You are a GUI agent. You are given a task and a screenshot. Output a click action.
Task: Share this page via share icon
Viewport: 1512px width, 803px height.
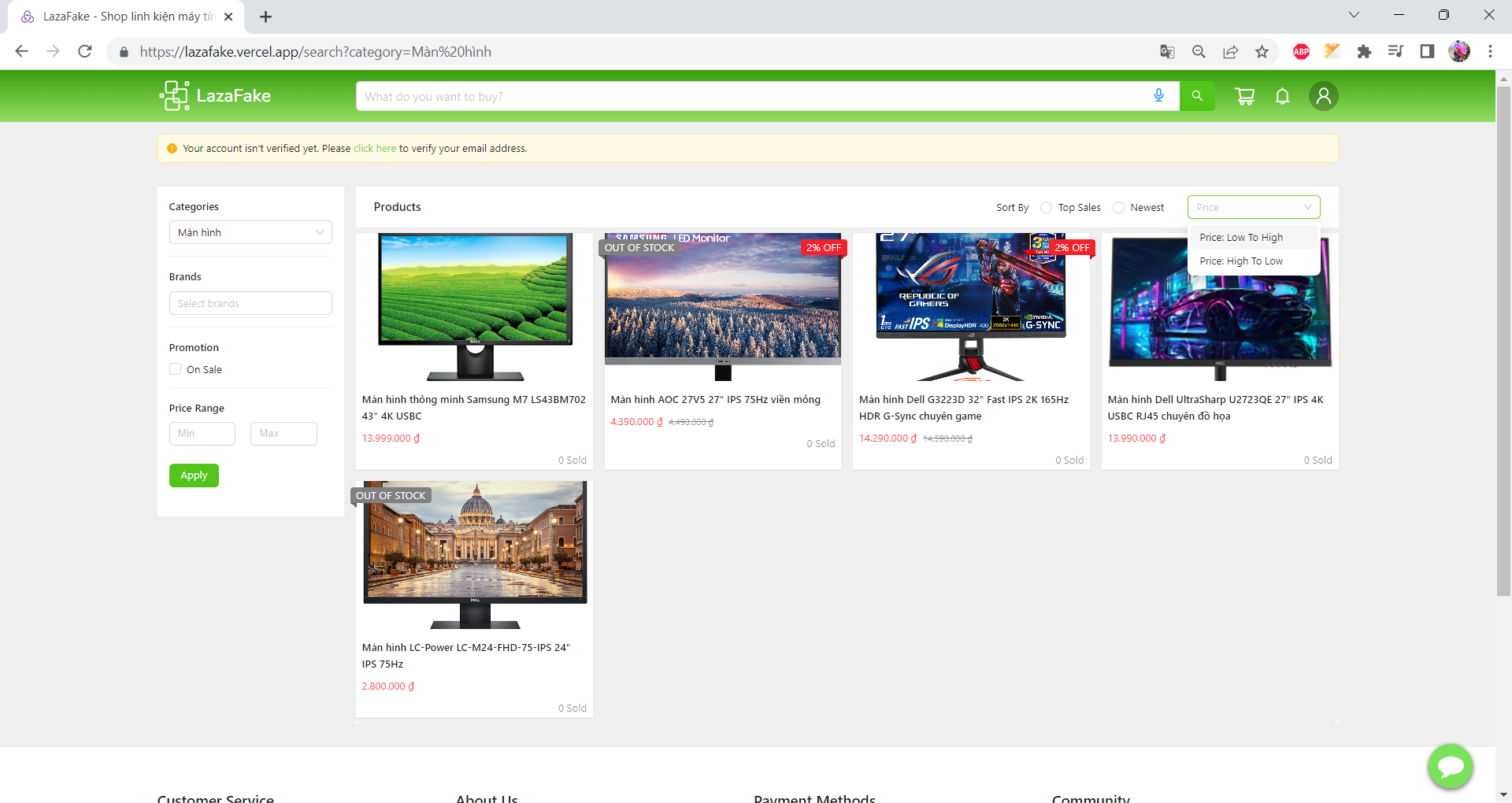1230,51
